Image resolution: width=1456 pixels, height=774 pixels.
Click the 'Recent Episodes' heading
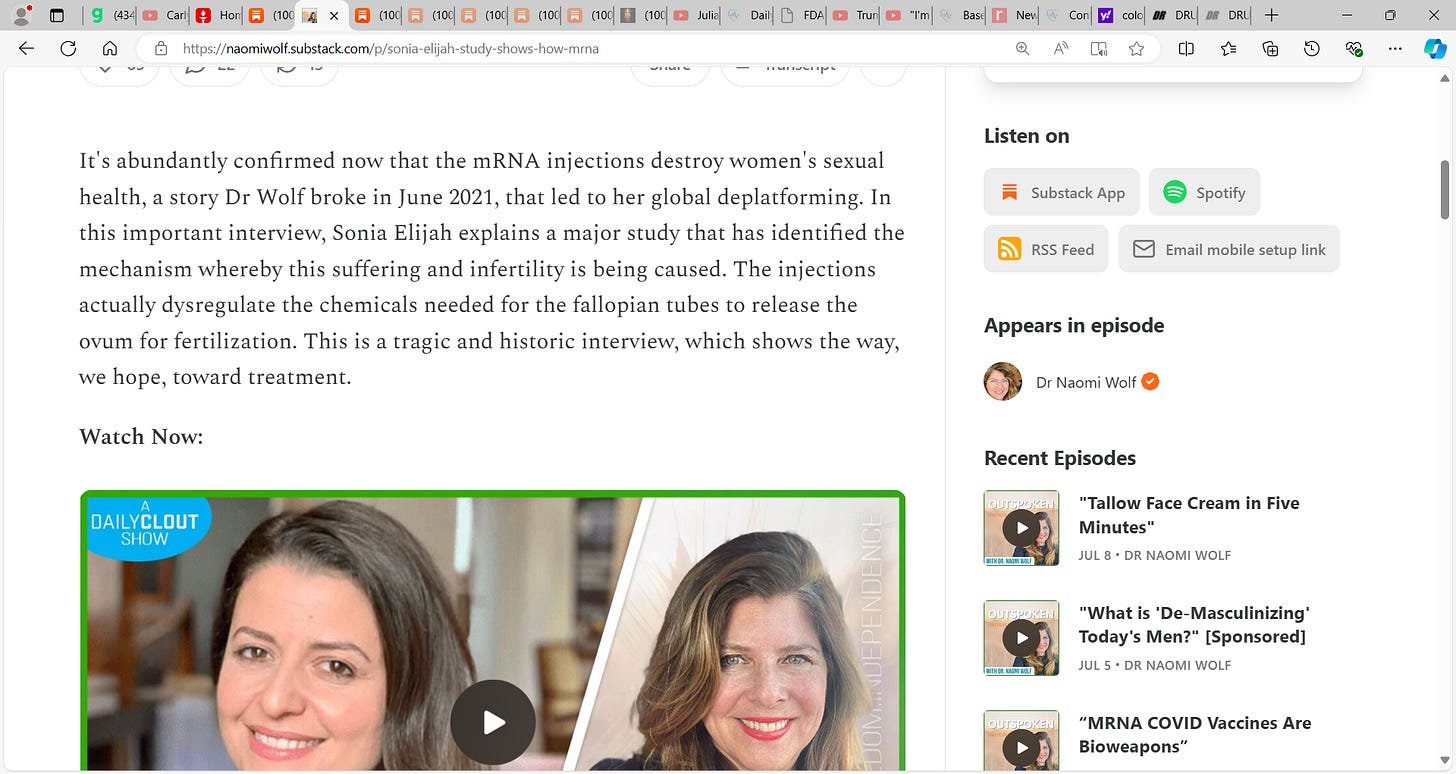pos(1060,458)
